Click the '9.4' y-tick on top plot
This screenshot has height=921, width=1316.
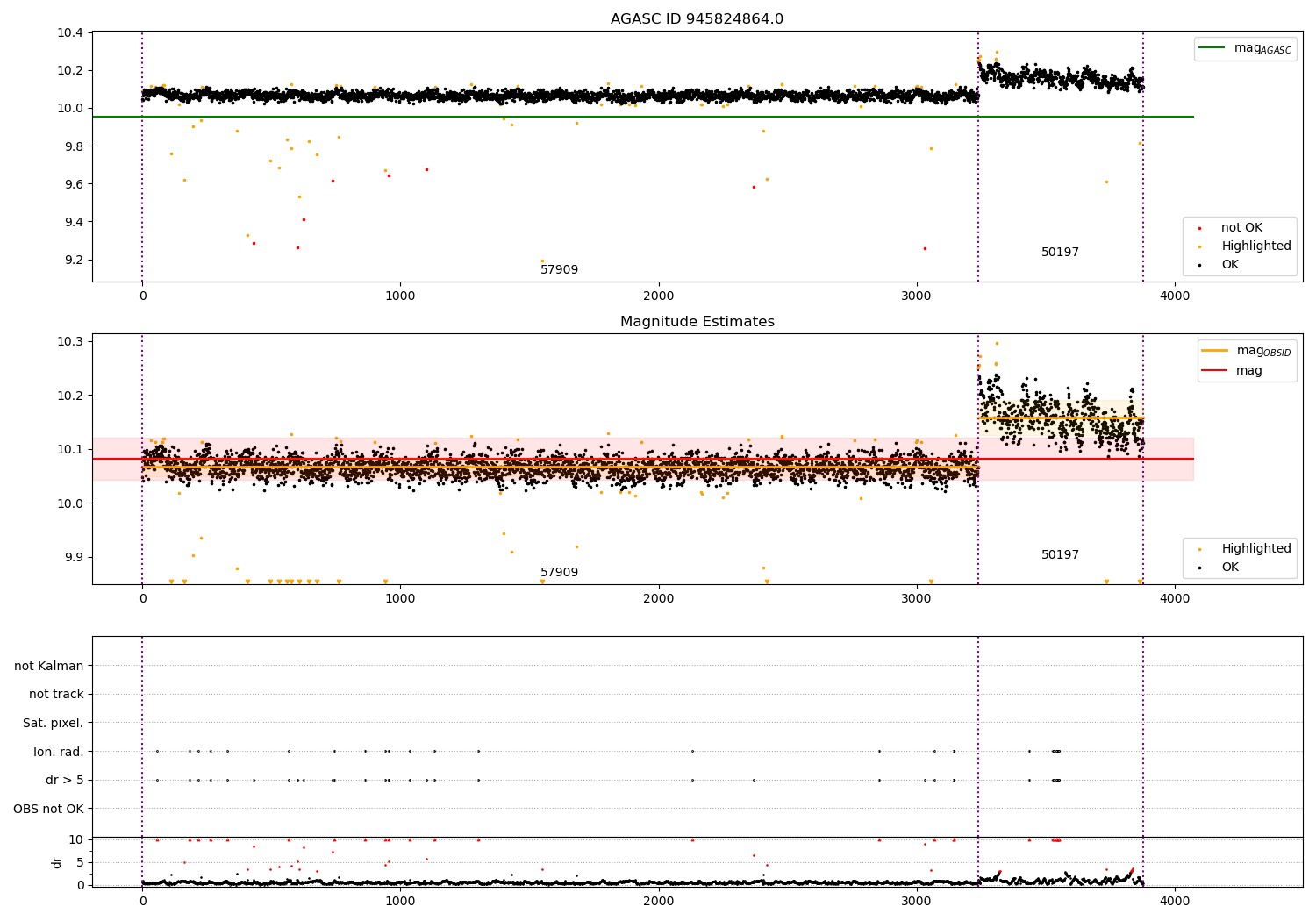coord(74,222)
